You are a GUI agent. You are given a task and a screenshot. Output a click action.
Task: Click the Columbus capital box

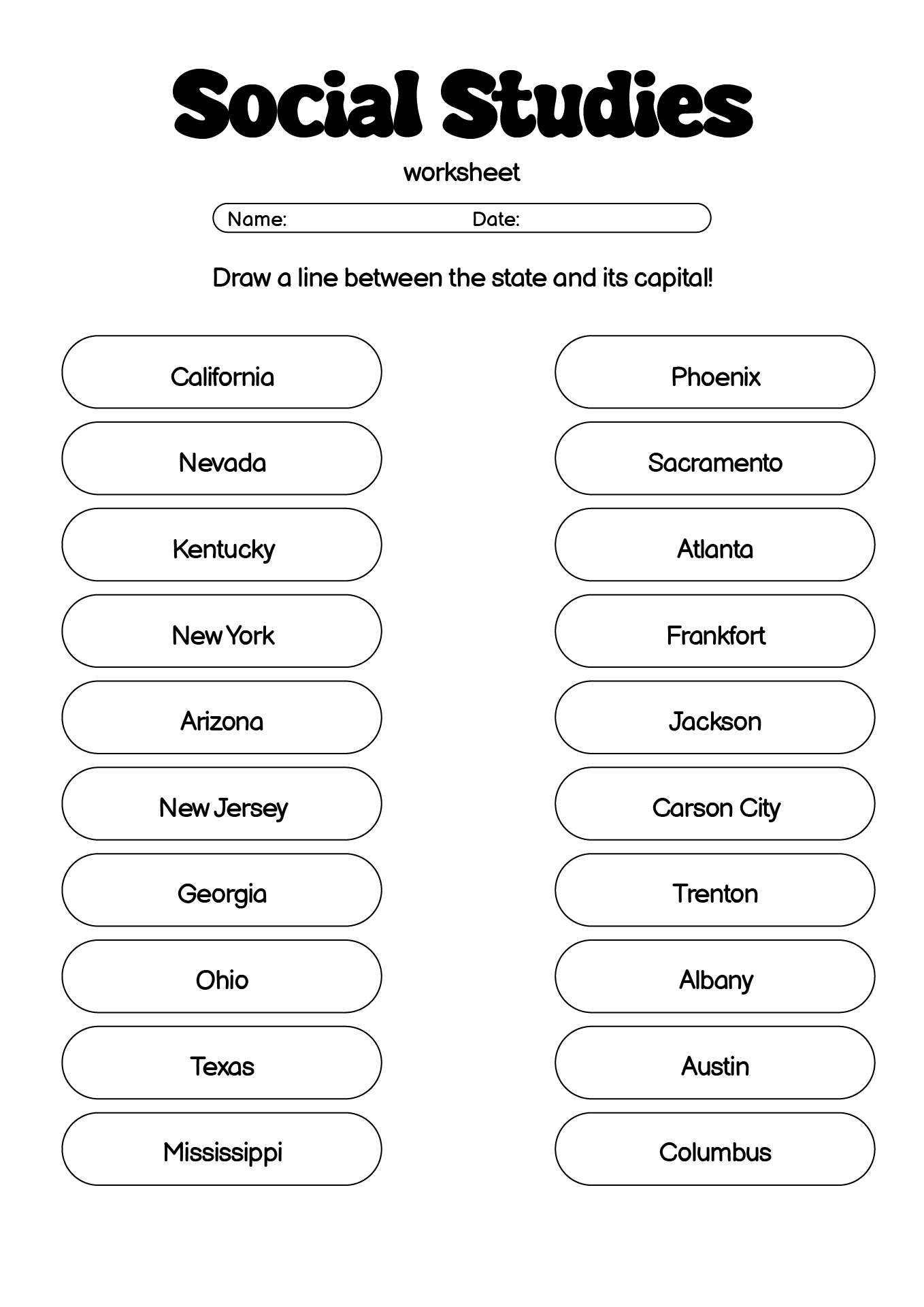click(714, 1149)
